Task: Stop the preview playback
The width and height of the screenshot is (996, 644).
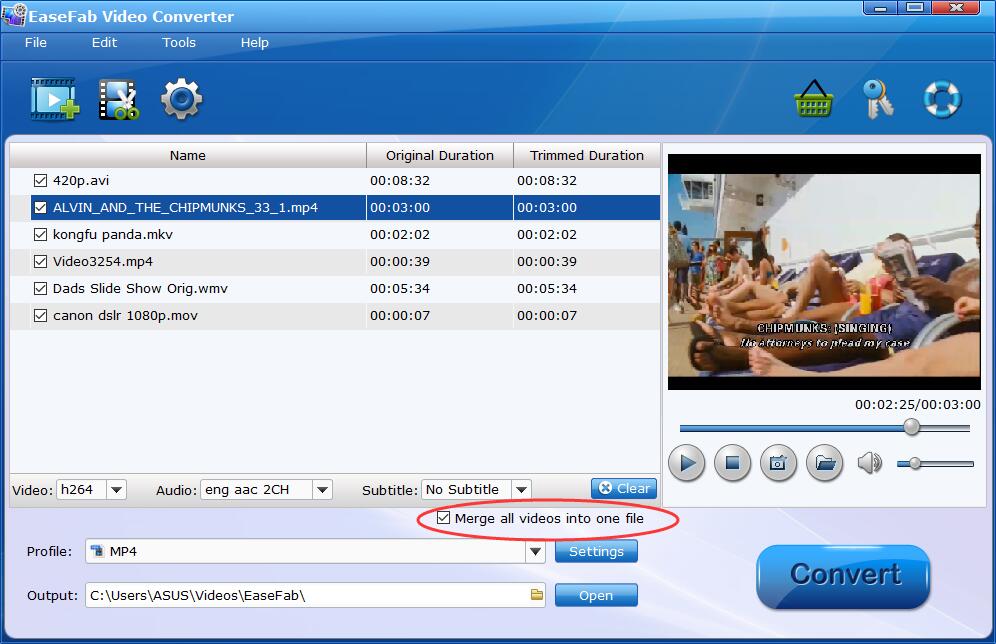Action: (x=732, y=463)
